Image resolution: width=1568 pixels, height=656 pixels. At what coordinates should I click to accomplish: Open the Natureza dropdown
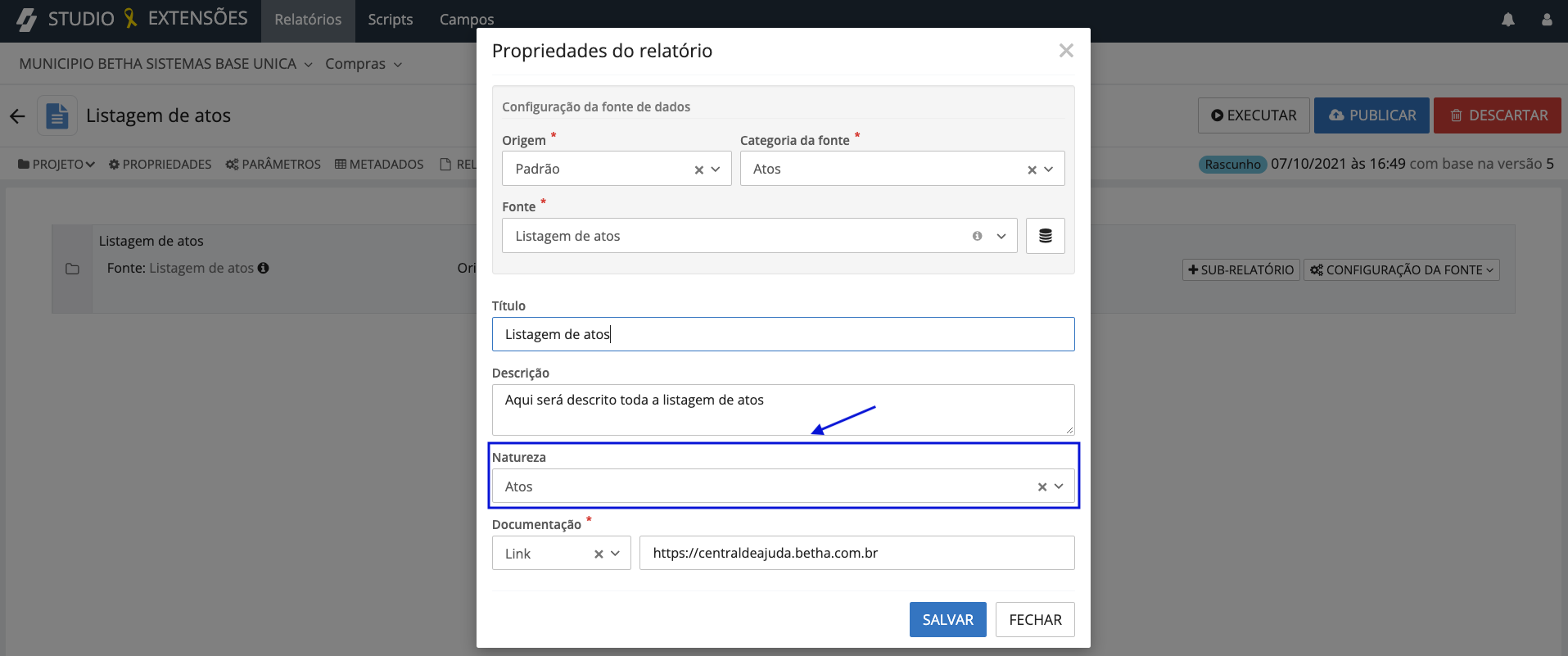pos(1059,486)
